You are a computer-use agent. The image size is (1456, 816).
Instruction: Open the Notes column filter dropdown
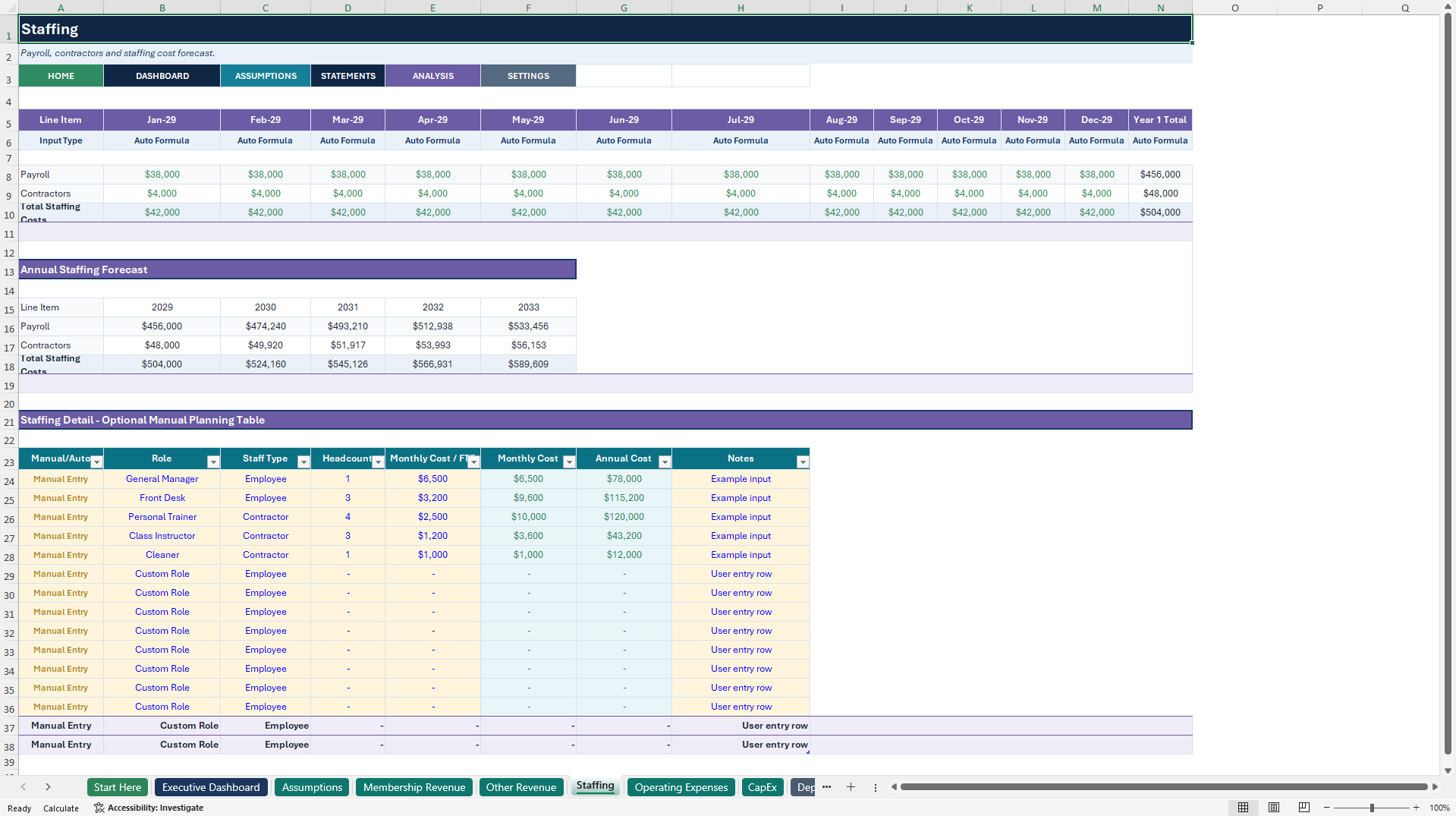(803, 462)
